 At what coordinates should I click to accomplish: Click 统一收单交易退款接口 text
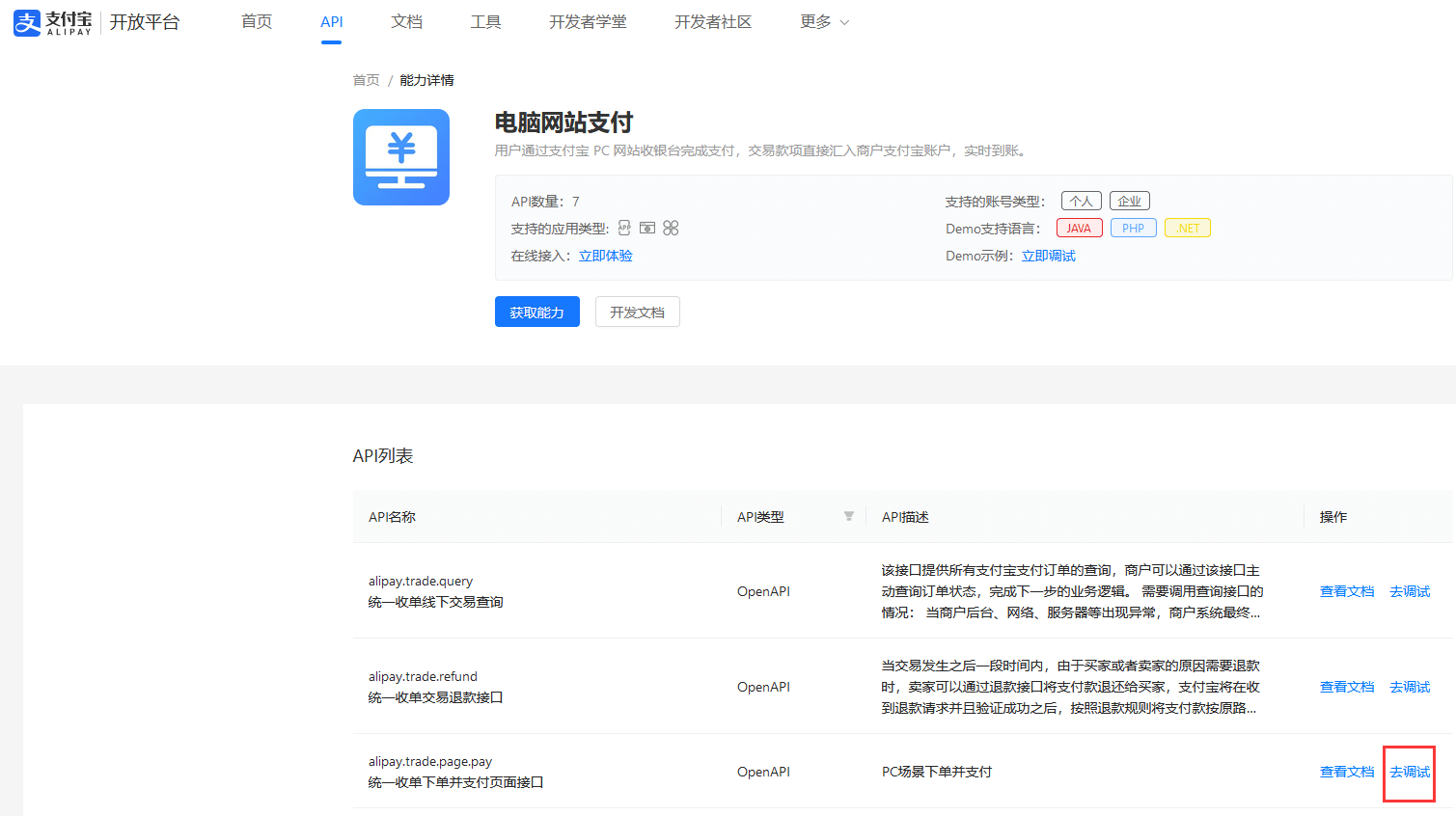(436, 697)
